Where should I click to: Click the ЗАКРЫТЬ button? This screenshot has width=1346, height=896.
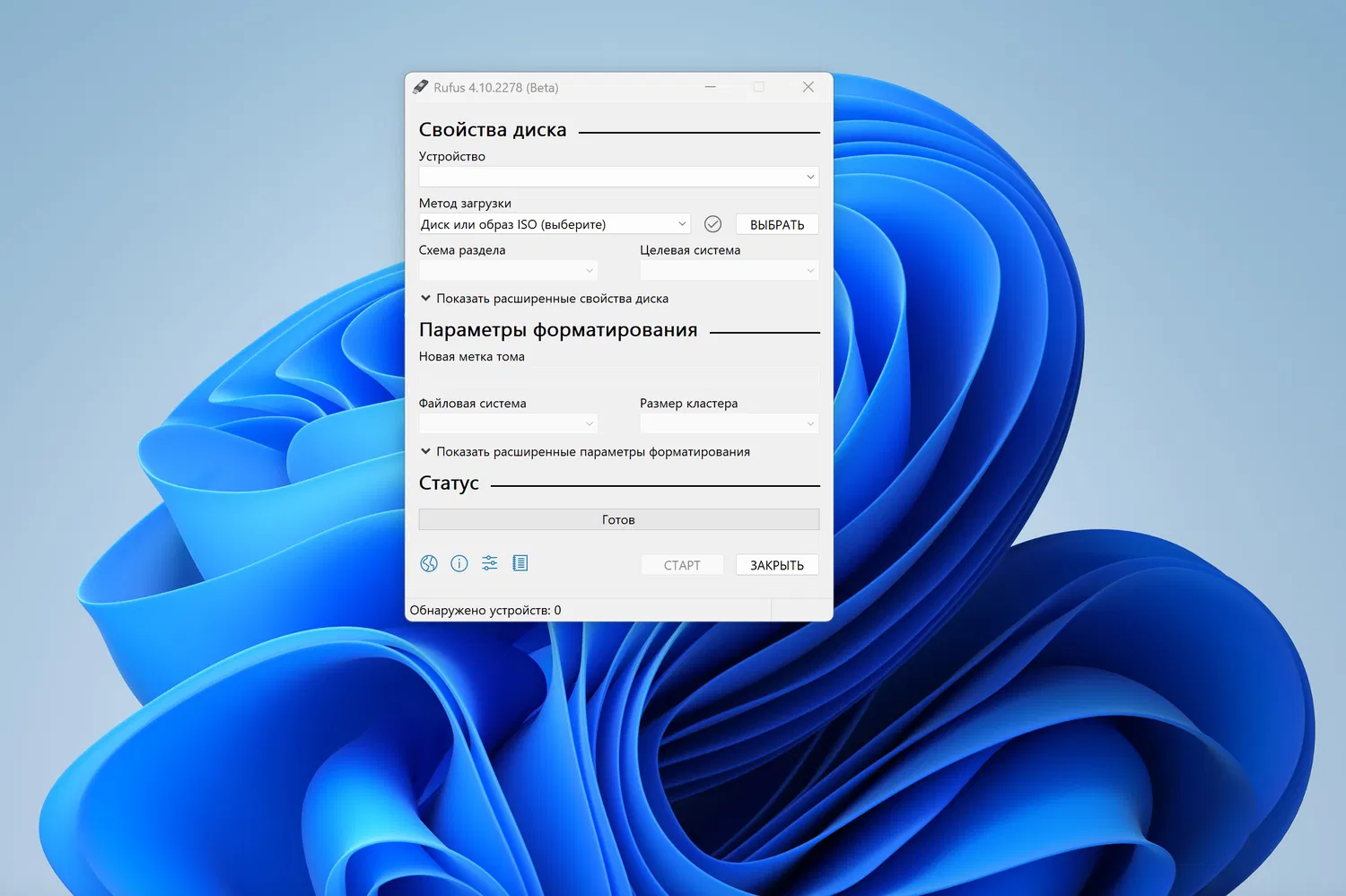point(777,565)
